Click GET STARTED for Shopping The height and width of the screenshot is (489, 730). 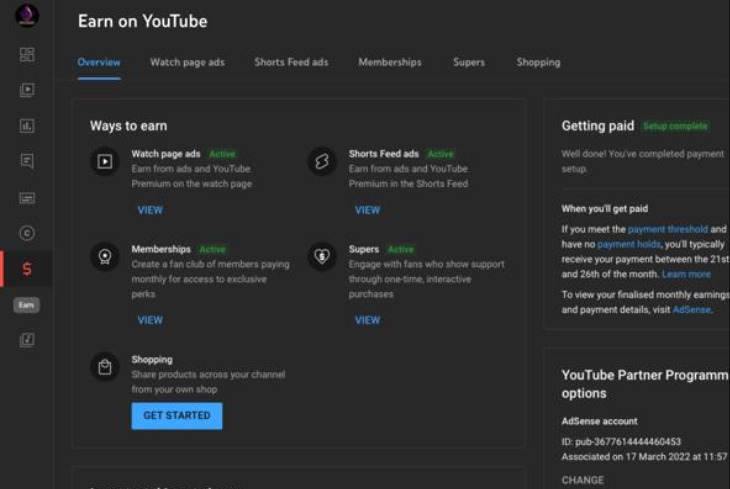[x=177, y=416]
